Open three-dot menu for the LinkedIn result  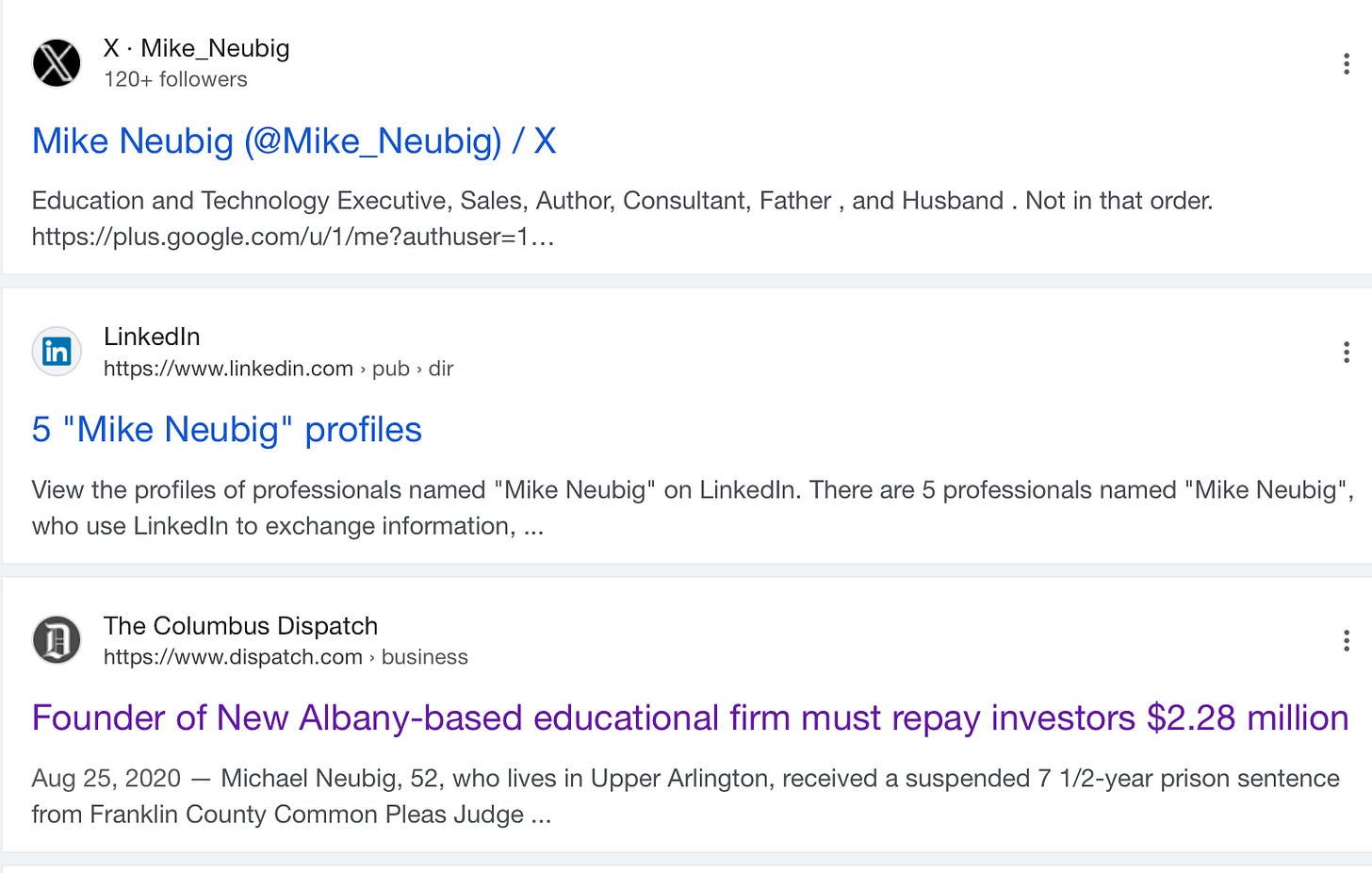pyautogui.click(x=1346, y=352)
